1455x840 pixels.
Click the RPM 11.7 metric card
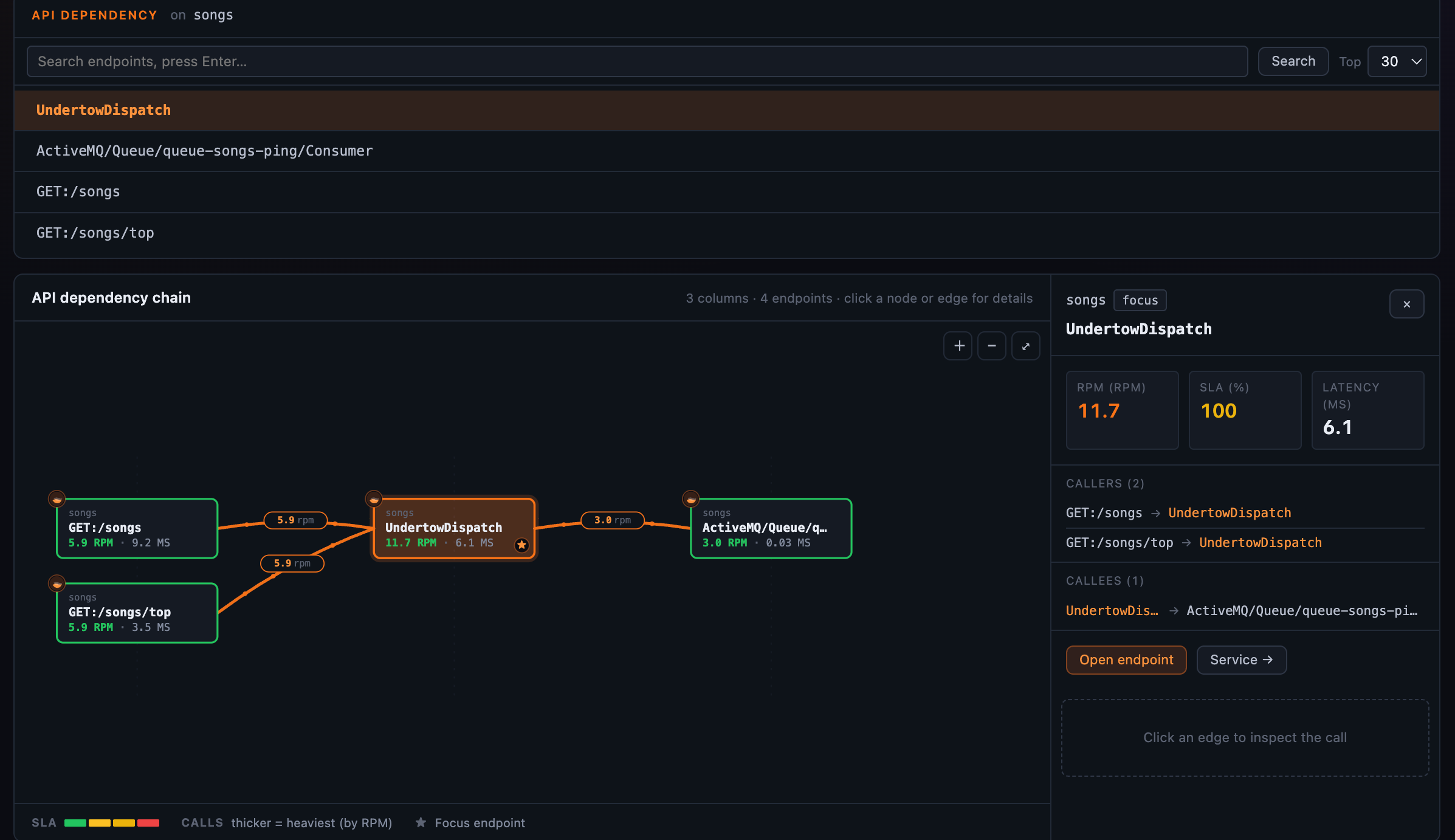(1123, 410)
